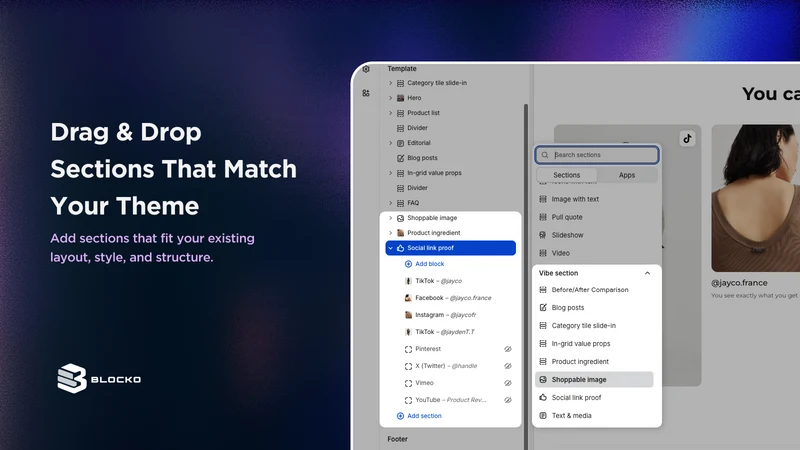Collapse the Social link proof section
The image size is (800, 450).
[x=390, y=248]
